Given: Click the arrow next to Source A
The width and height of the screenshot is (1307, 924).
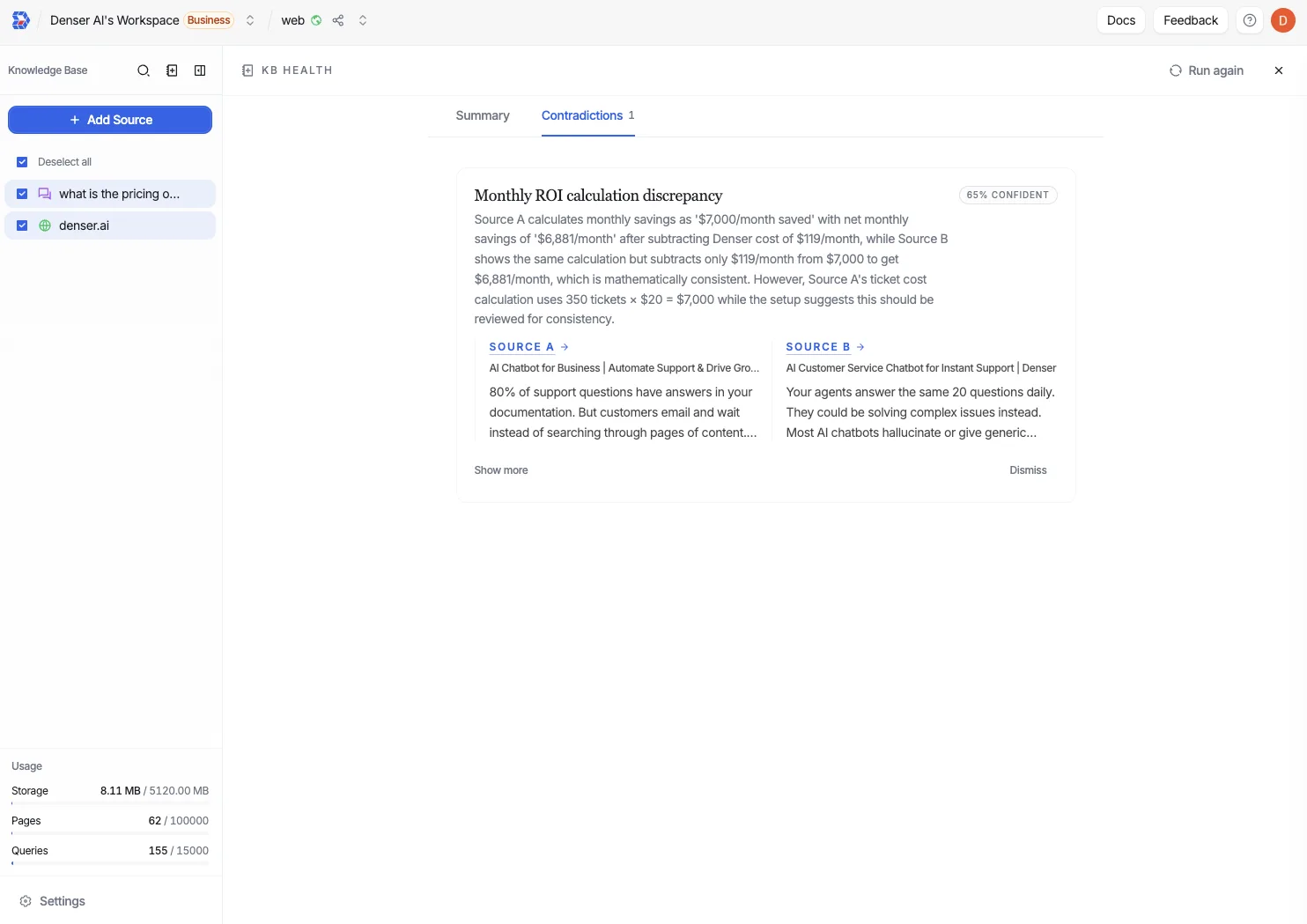Looking at the screenshot, I should (x=565, y=347).
